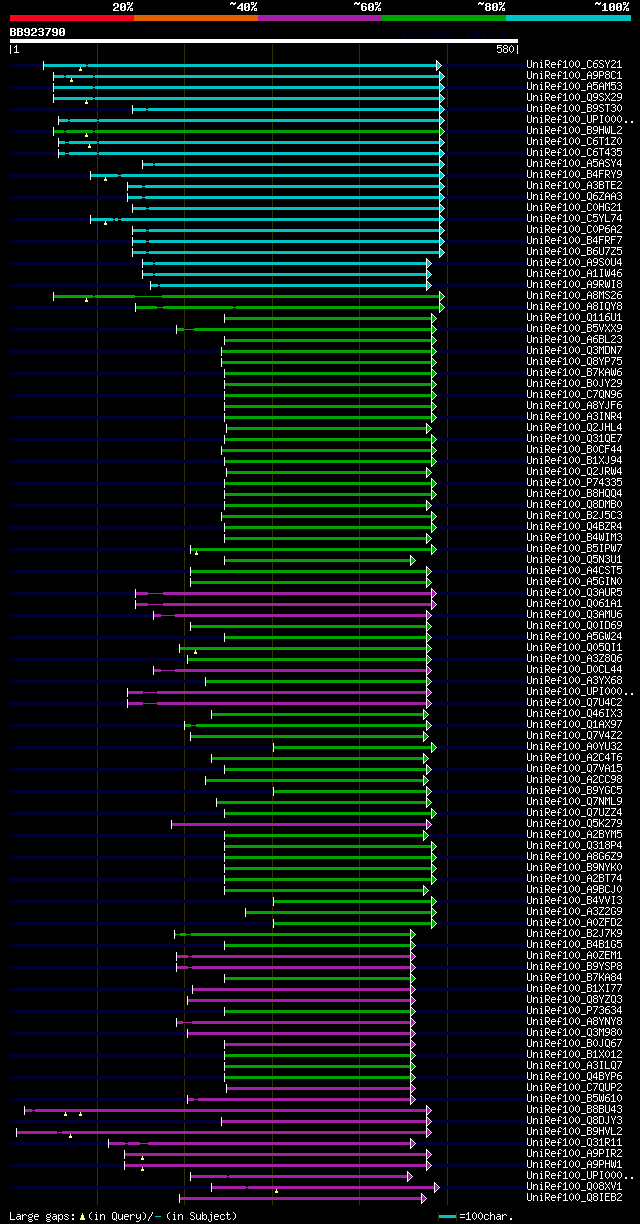Click the purple ~60% identity legend segment

(x=320, y=18)
